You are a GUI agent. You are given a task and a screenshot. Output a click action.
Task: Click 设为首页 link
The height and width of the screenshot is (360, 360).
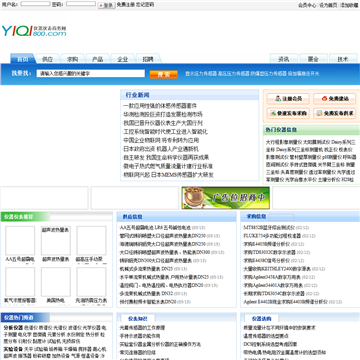click(x=328, y=5)
